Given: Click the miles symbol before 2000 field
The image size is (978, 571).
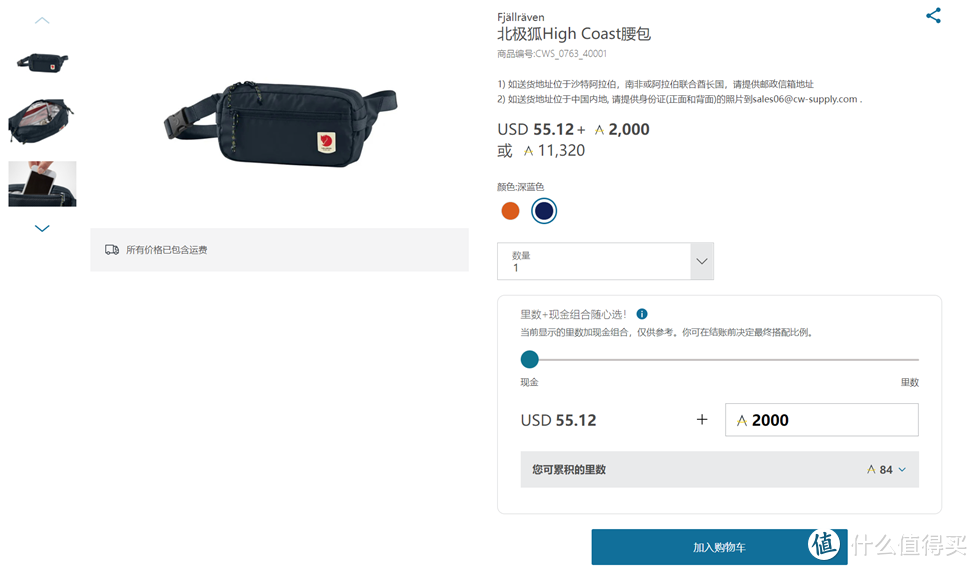Looking at the screenshot, I should coord(742,421).
